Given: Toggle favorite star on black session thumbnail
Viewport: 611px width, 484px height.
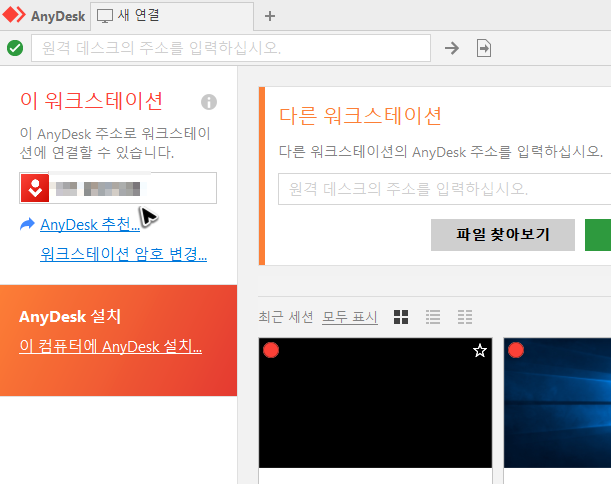Looking at the screenshot, I should (x=480, y=351).
